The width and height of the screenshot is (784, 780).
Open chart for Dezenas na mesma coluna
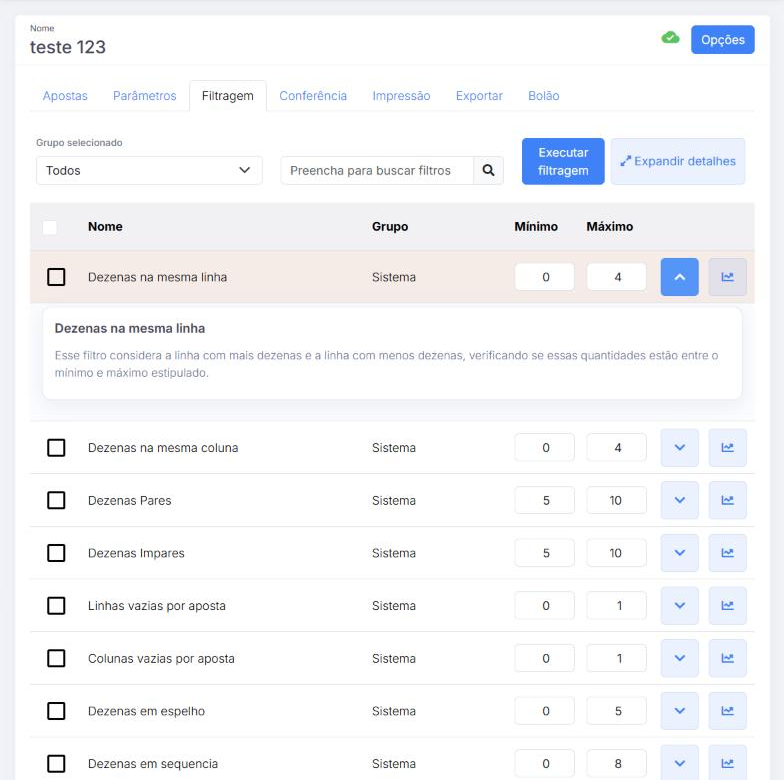[x=728, y=448]
